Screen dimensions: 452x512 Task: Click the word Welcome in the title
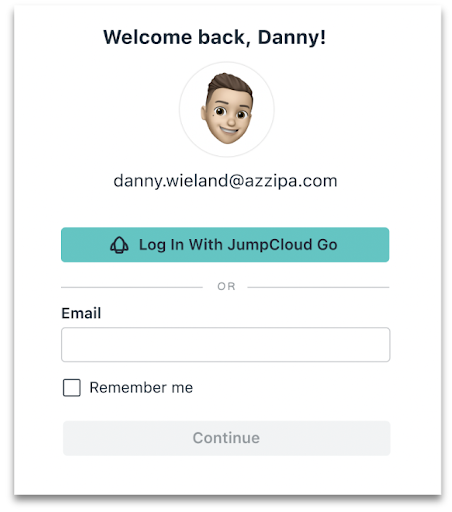(148, 37)
